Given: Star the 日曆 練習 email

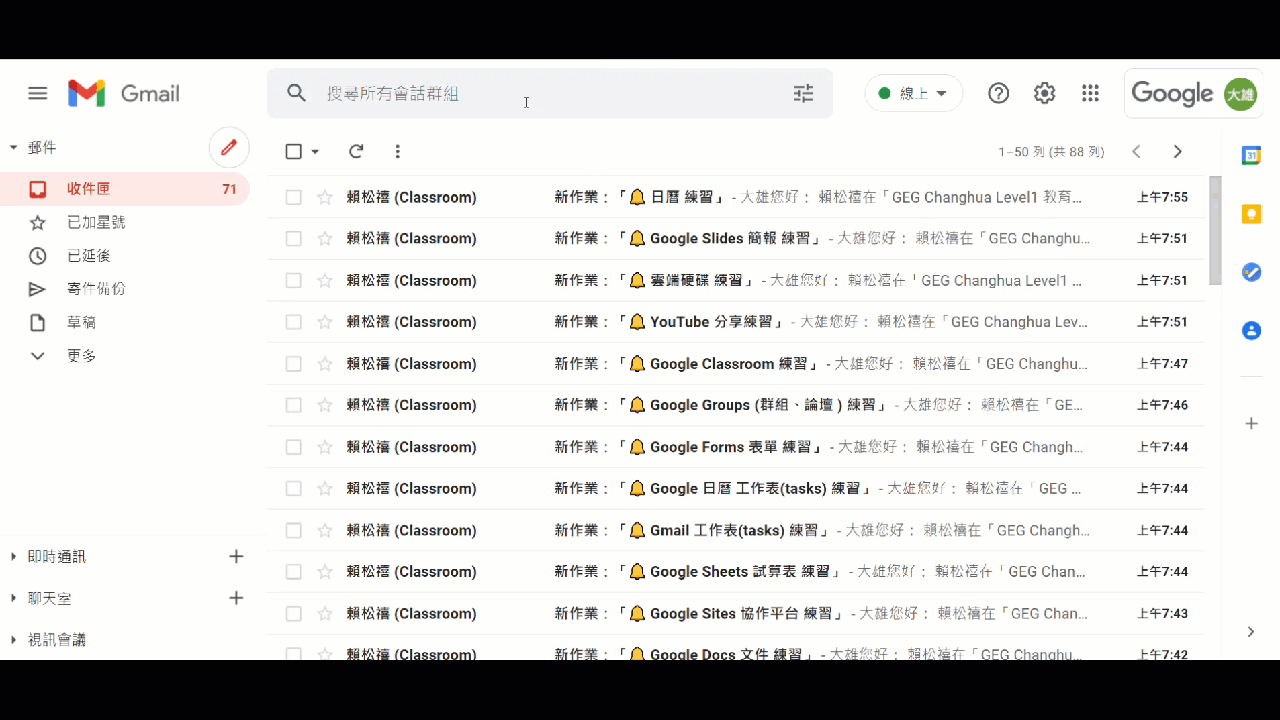Looking at the screenshot, I should 325,197.
